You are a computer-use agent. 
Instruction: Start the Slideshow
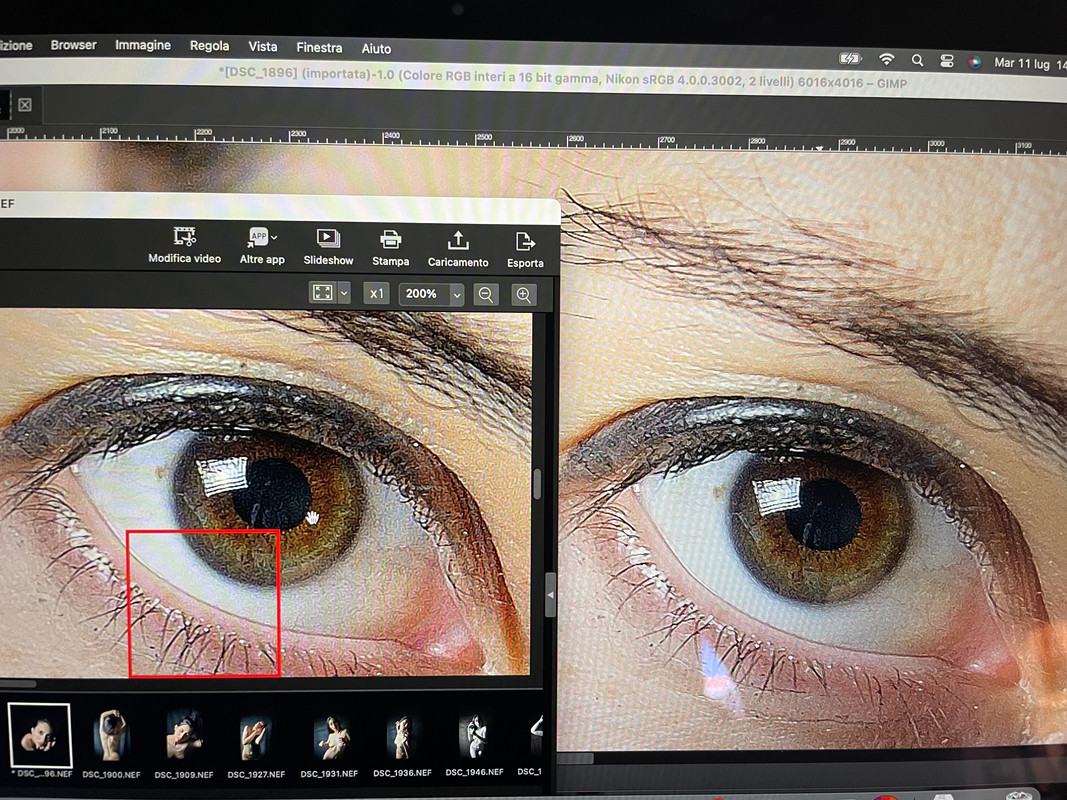pos(328,247)
